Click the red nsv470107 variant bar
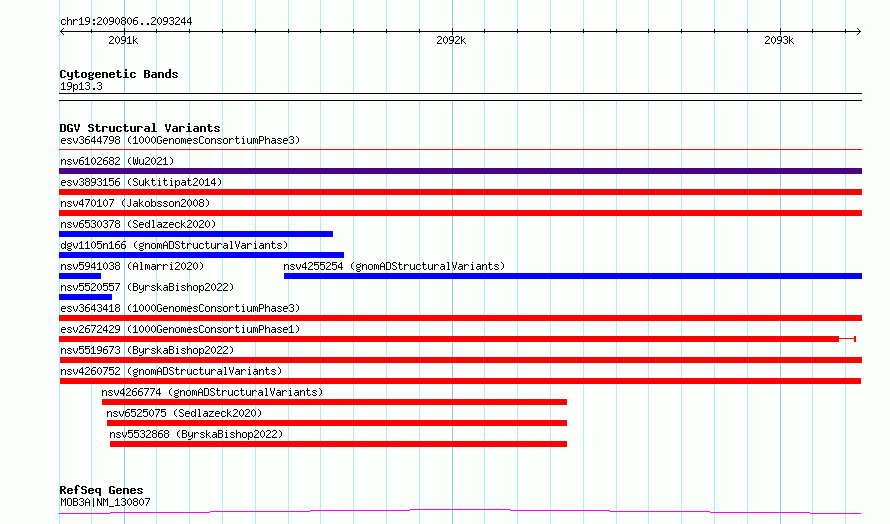This screenshot has width=890, height=524. pos(460,213)
